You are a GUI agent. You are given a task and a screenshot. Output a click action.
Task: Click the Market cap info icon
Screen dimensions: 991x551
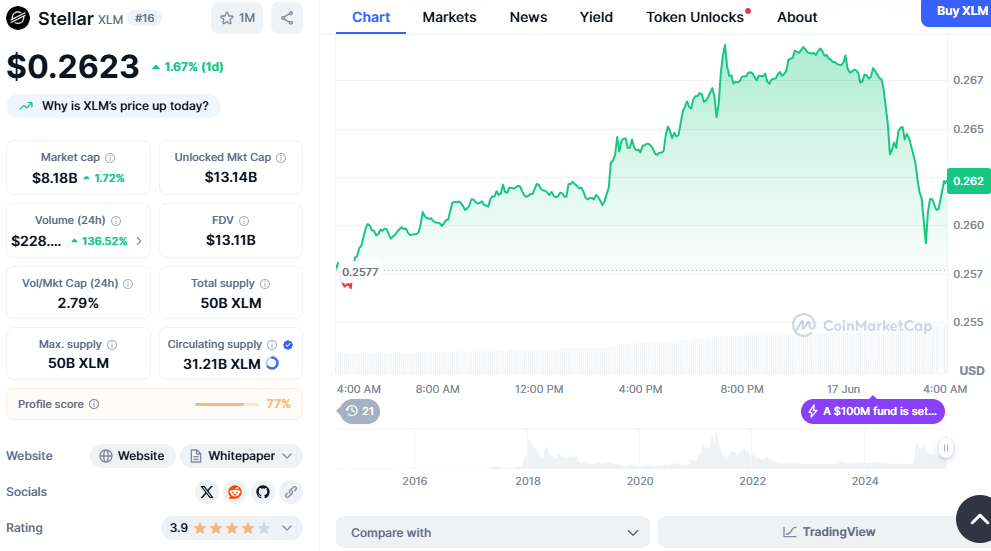pos(110,158)
